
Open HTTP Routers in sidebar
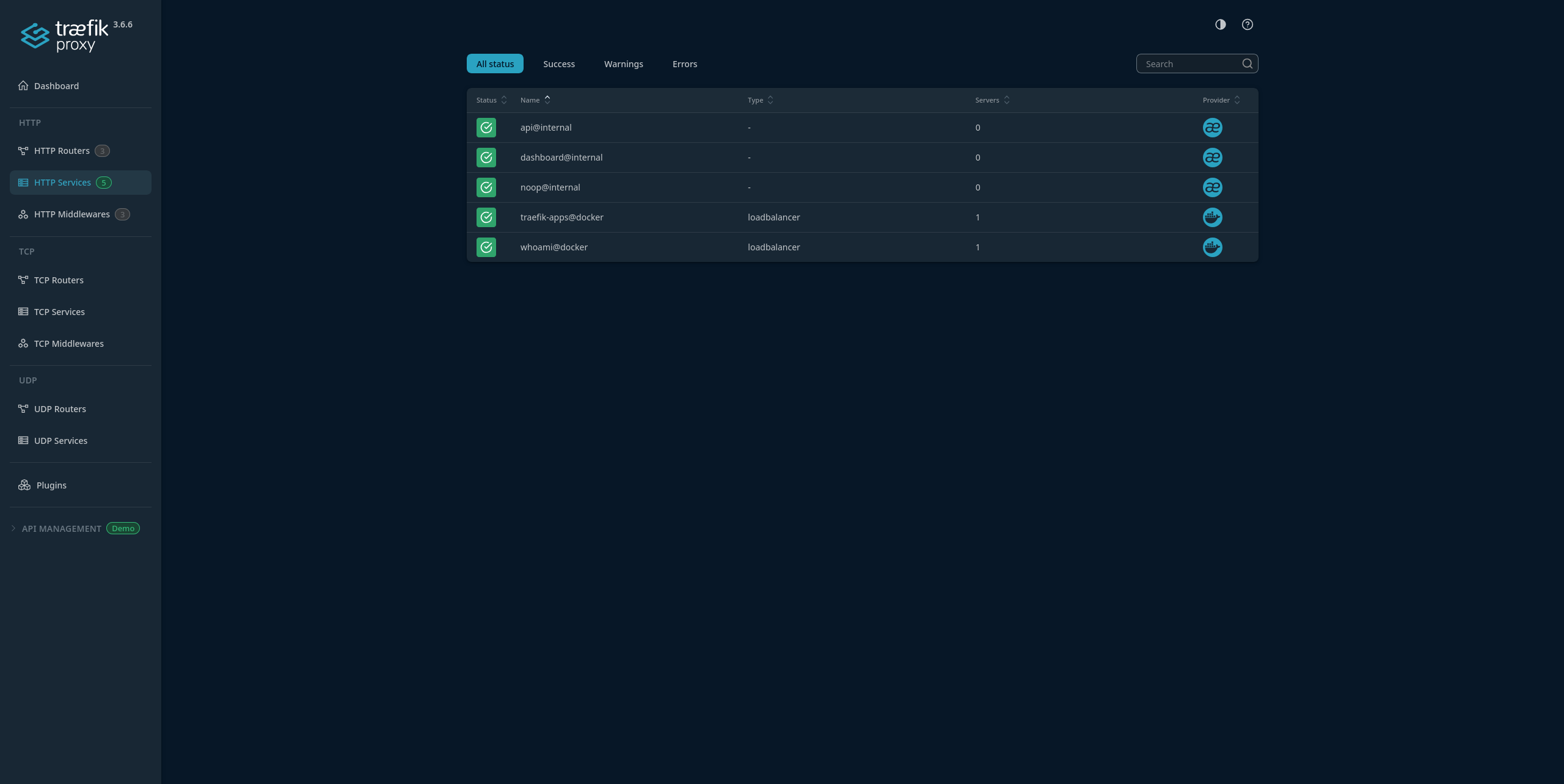[x=62, y=151]
